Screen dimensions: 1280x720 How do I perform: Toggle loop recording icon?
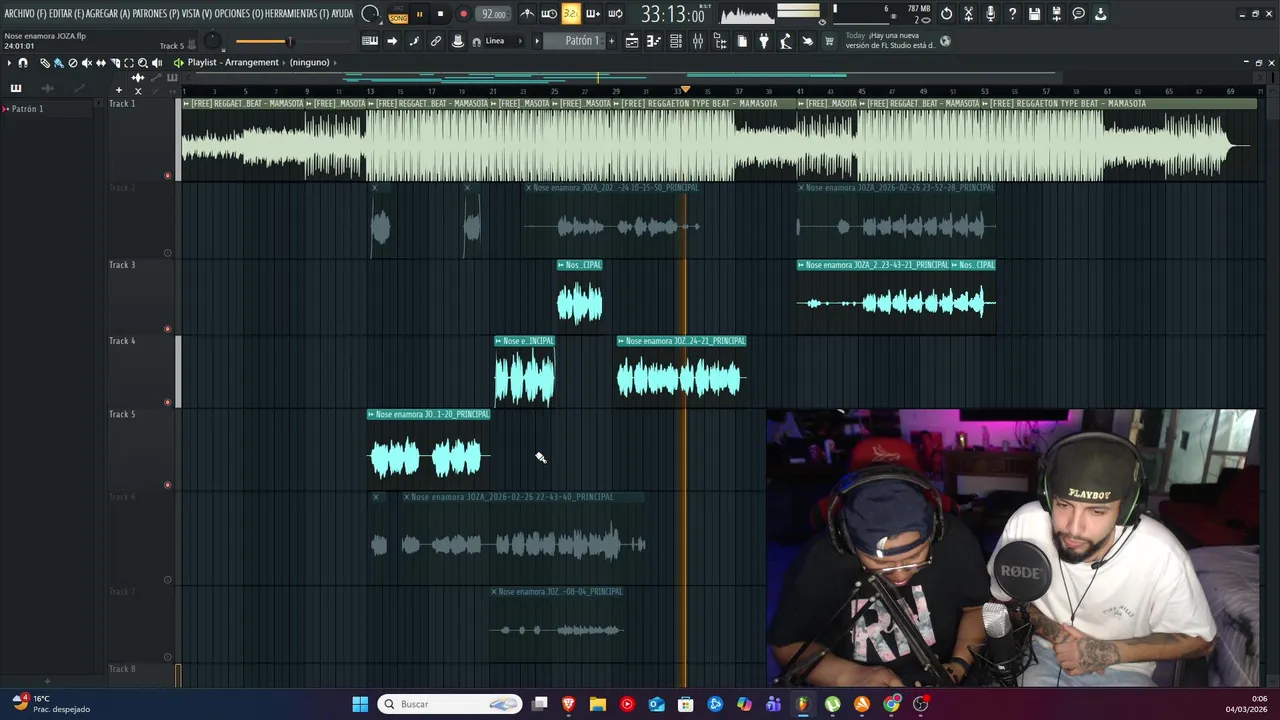pos(616,14)
